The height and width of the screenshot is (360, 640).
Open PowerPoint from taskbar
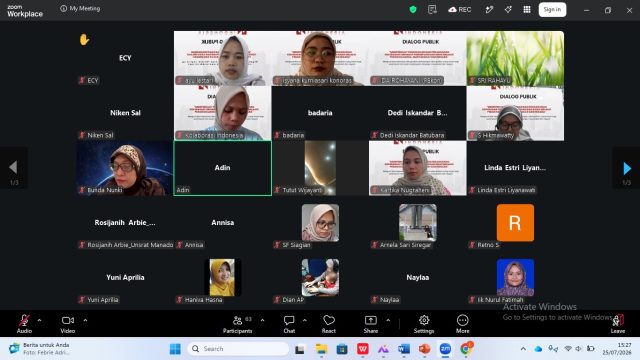coord(424,349)
